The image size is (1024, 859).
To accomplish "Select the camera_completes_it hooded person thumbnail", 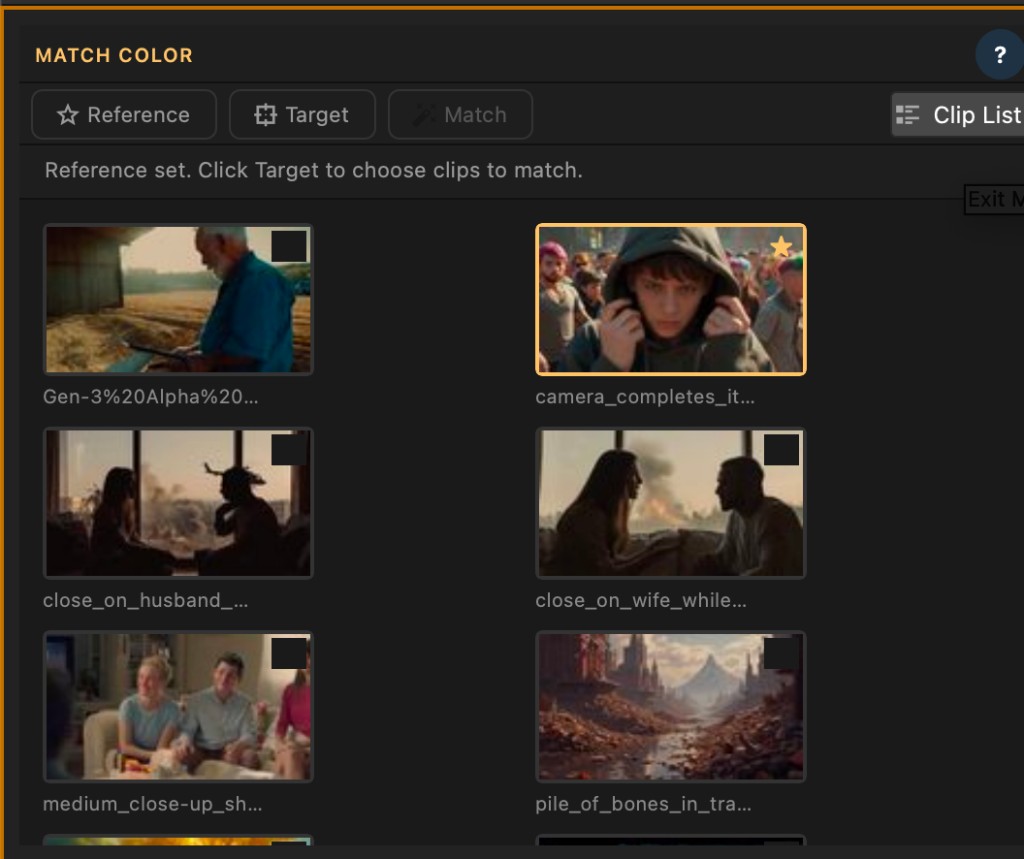I will click(x=671, y=300).
